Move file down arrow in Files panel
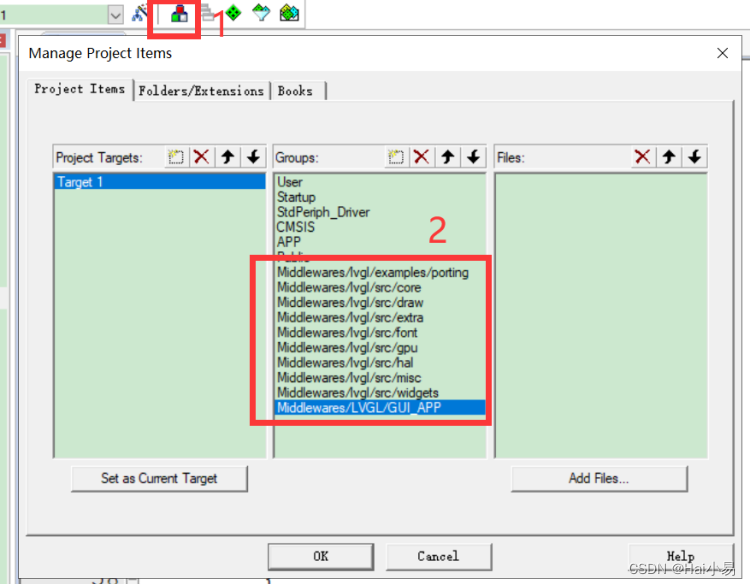750x585 pixels. pyautogui.click(x=695, y=157)
